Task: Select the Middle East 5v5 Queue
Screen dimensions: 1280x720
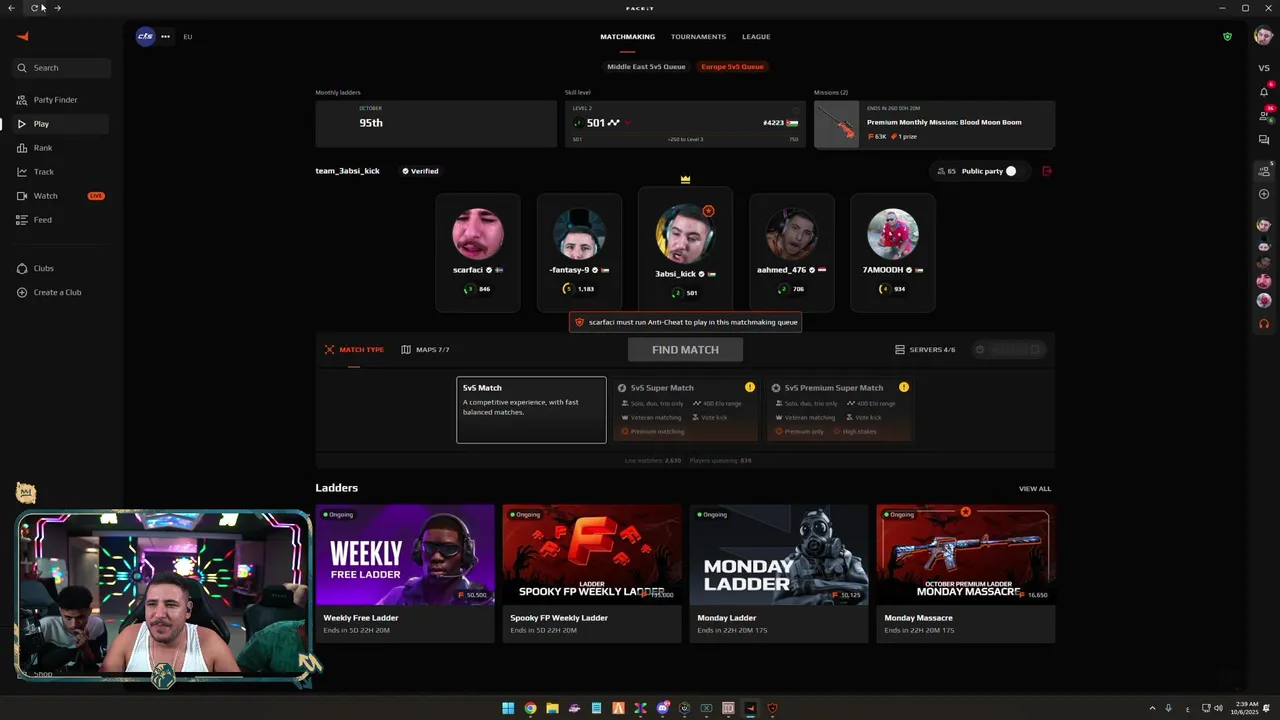Action: (x=646, y=67)
